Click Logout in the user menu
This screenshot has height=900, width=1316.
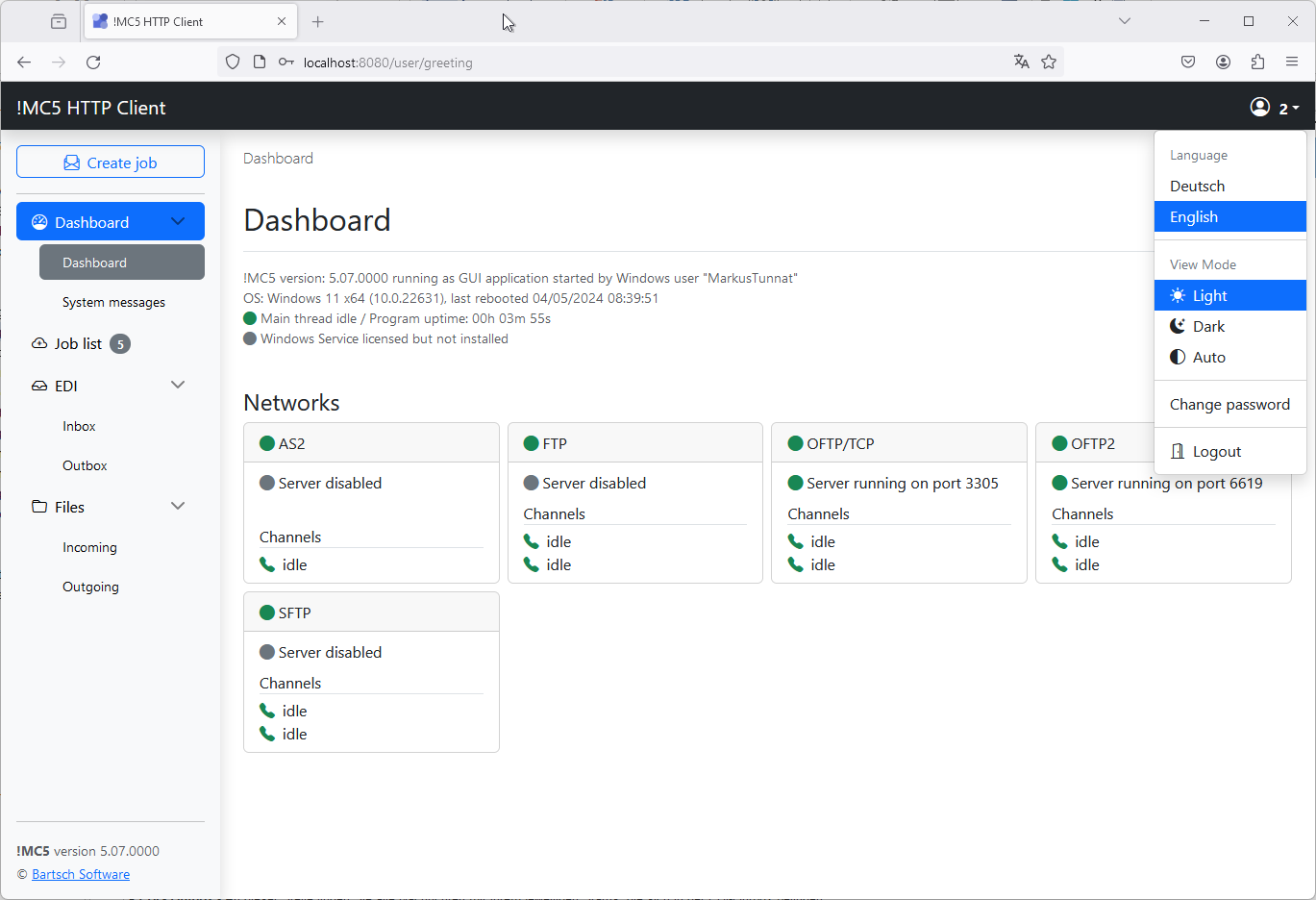click(x=1230, y=451)
